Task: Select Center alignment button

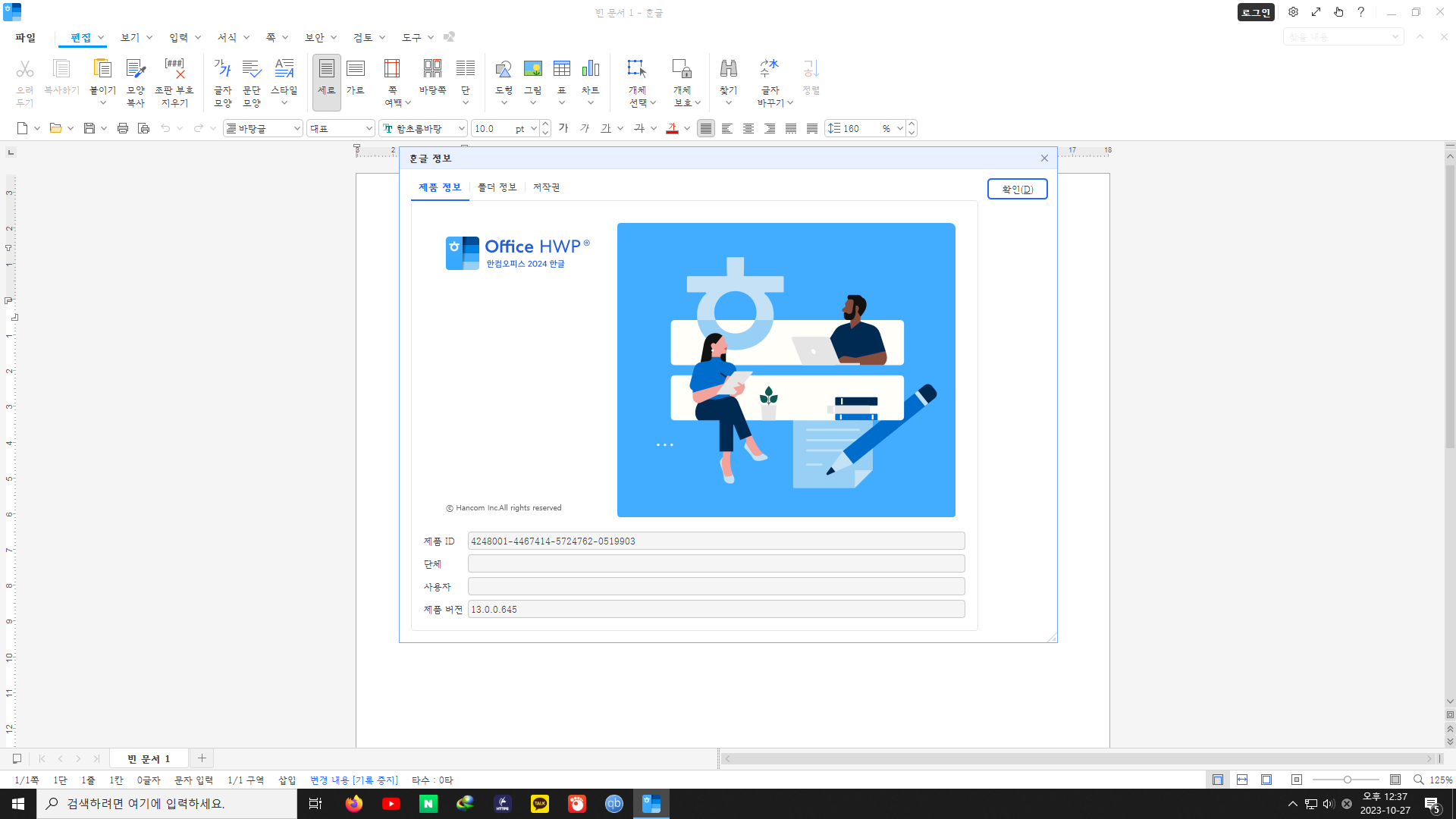Action: click(748, 128)
